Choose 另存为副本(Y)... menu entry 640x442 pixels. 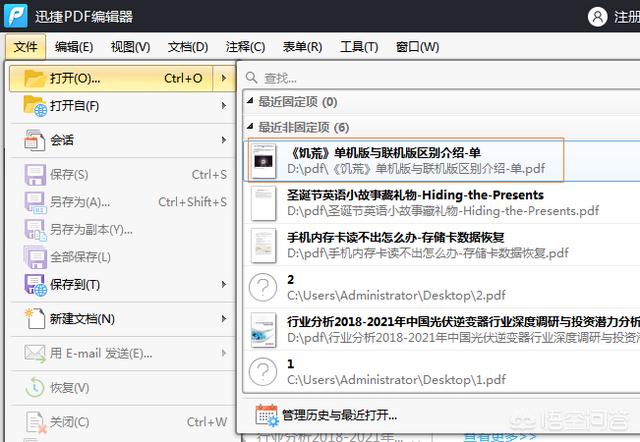click(122, 230)
